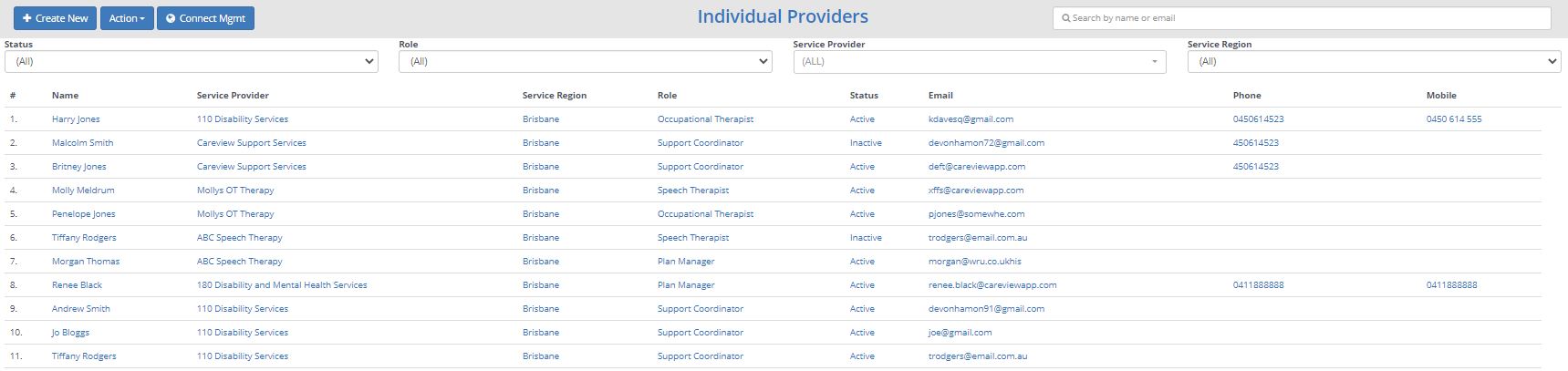Open Morgan Thomas provider record
This screenshot has width=1568, height=371.
point(86,262)
